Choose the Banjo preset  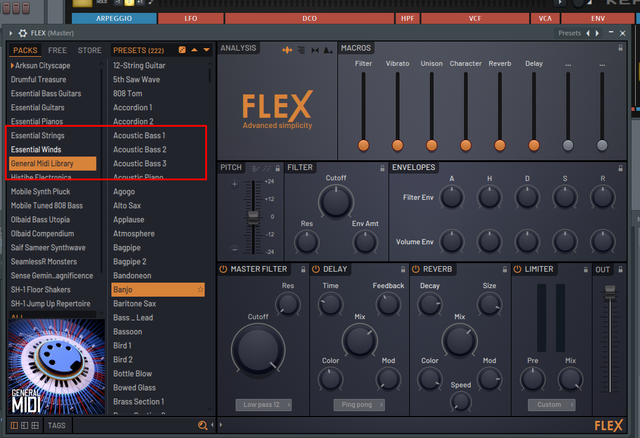pyautogui.click(x=158, y=289)
